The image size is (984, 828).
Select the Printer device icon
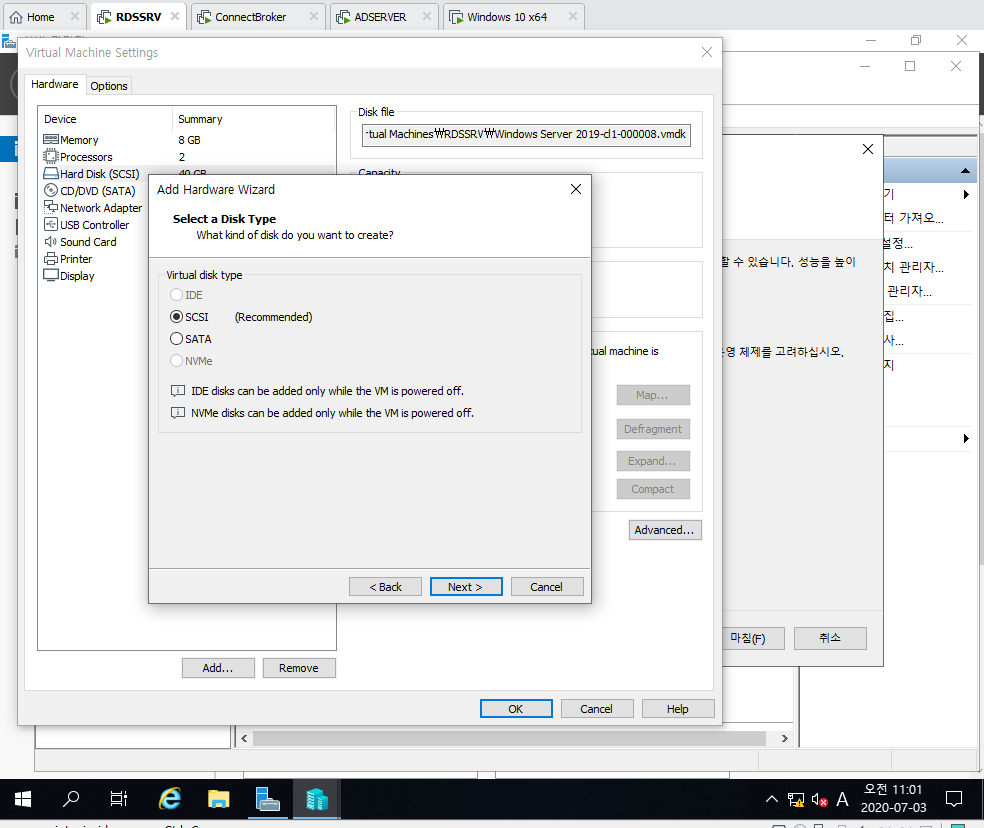51,259
